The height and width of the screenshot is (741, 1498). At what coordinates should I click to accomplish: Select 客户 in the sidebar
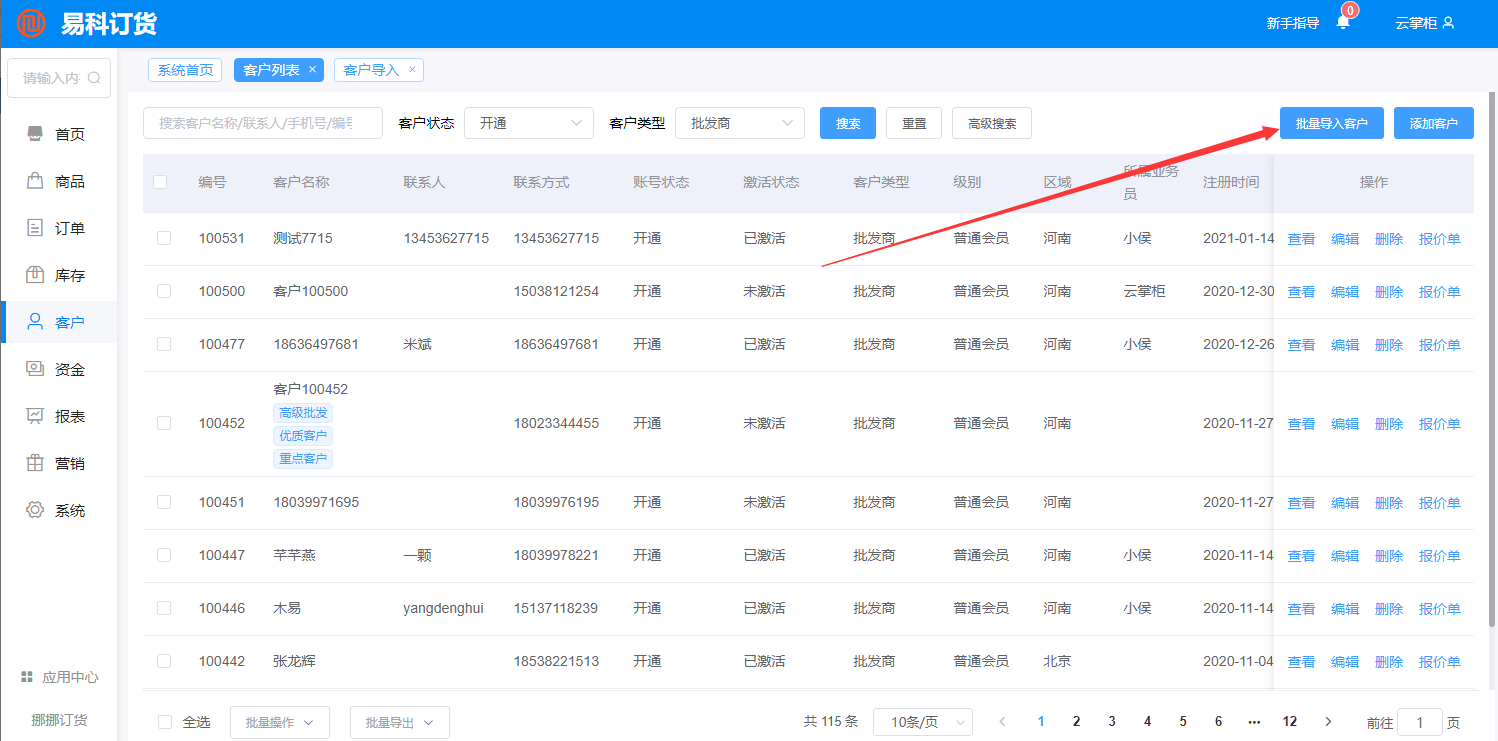[58, 322]
